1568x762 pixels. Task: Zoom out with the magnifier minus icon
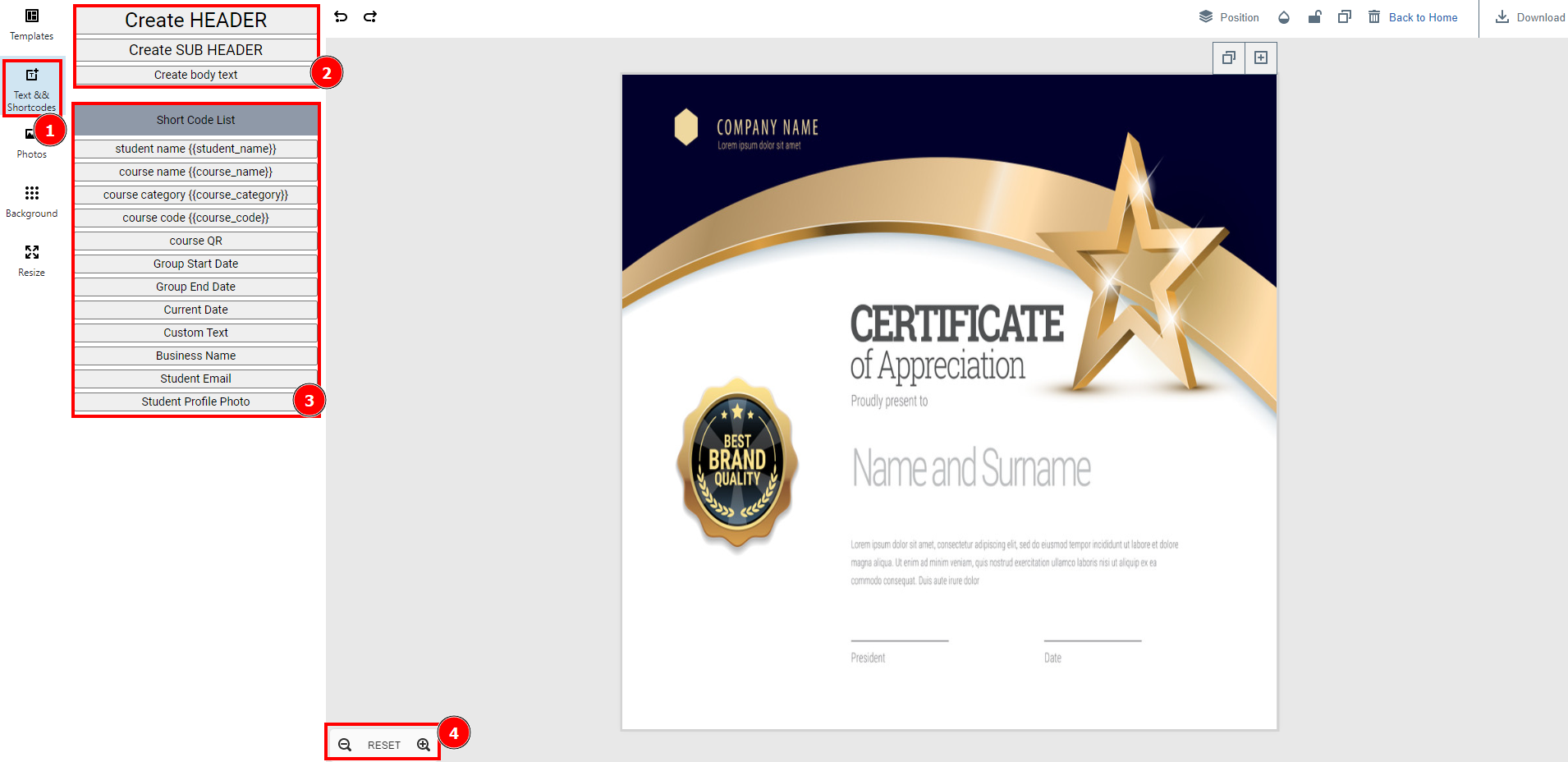345,745
